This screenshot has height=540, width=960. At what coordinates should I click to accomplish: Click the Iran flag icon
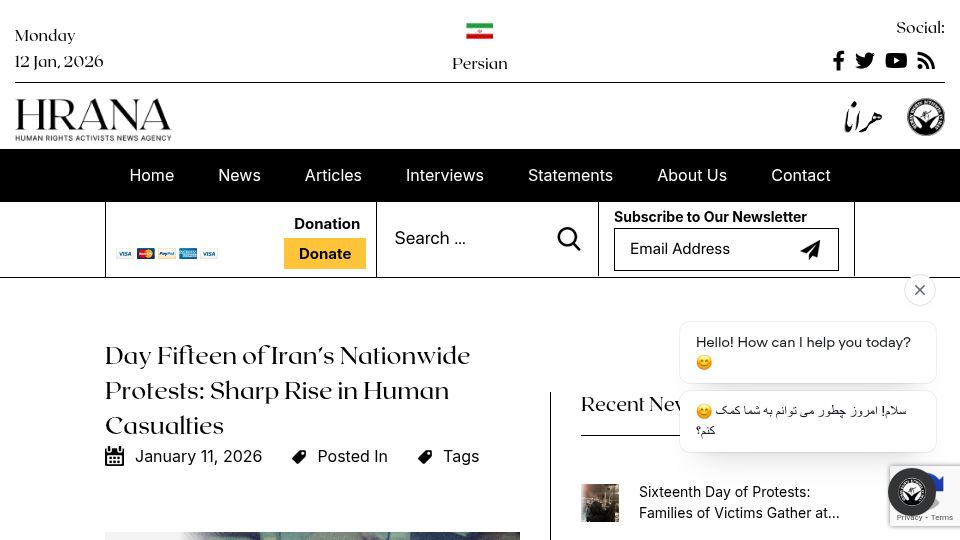pos(479,31)
